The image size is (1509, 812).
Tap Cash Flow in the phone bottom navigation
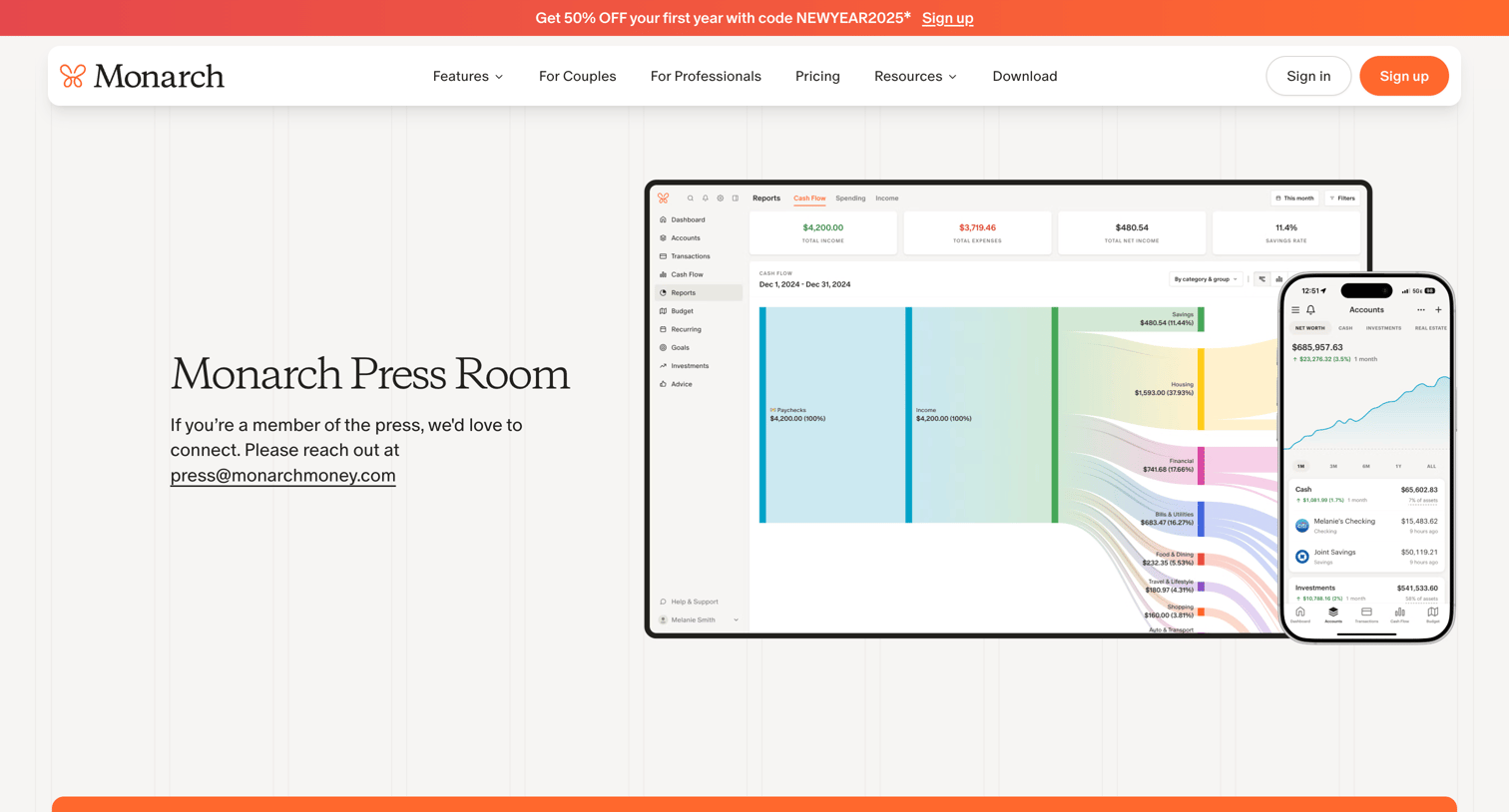tap(1400, 615)
